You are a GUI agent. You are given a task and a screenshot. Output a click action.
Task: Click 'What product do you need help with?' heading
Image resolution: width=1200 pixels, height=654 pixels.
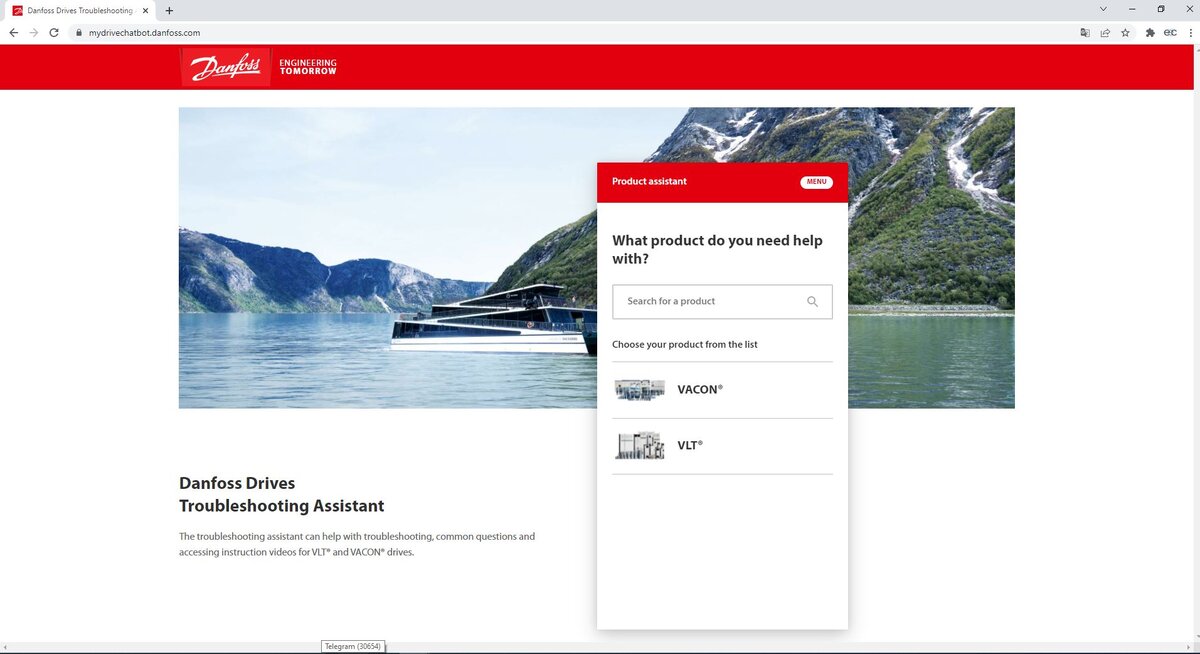[x=717, y=250]
